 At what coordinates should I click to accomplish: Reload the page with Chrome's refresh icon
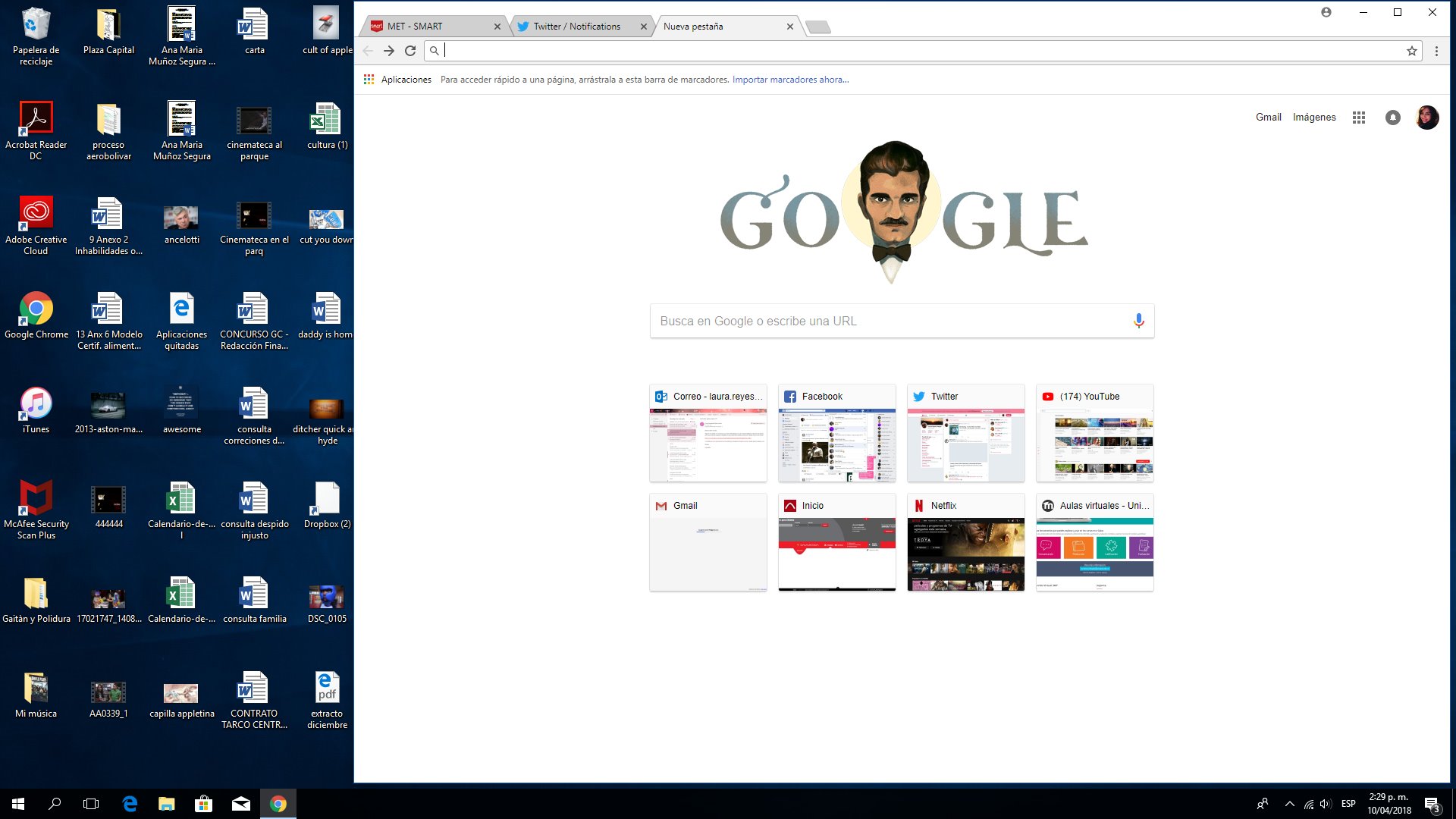(x=410, y=51)
